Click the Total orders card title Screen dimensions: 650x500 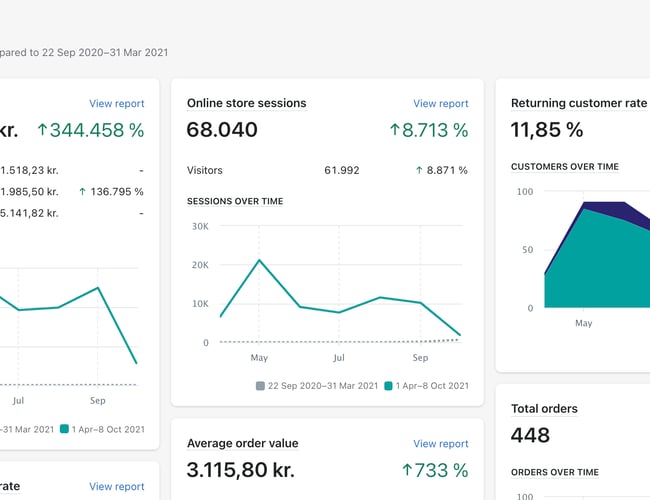(544, 408)
